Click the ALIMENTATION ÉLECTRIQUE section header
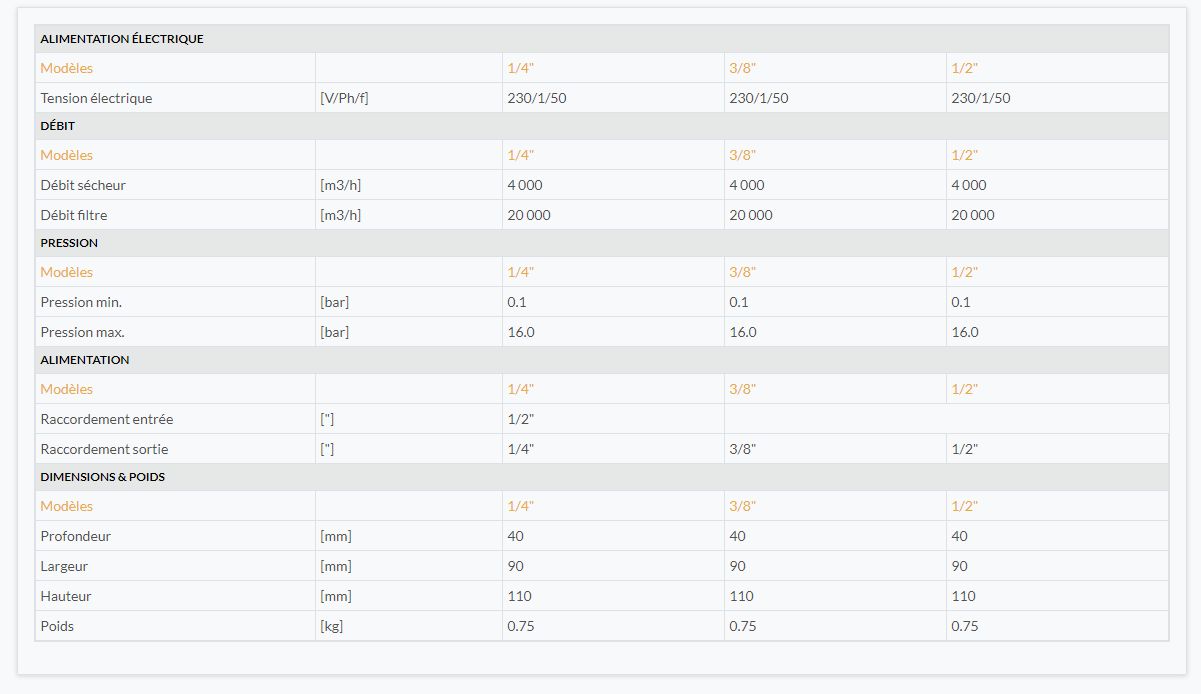Viewport: 1201px width, 694px height. point(122,39)
